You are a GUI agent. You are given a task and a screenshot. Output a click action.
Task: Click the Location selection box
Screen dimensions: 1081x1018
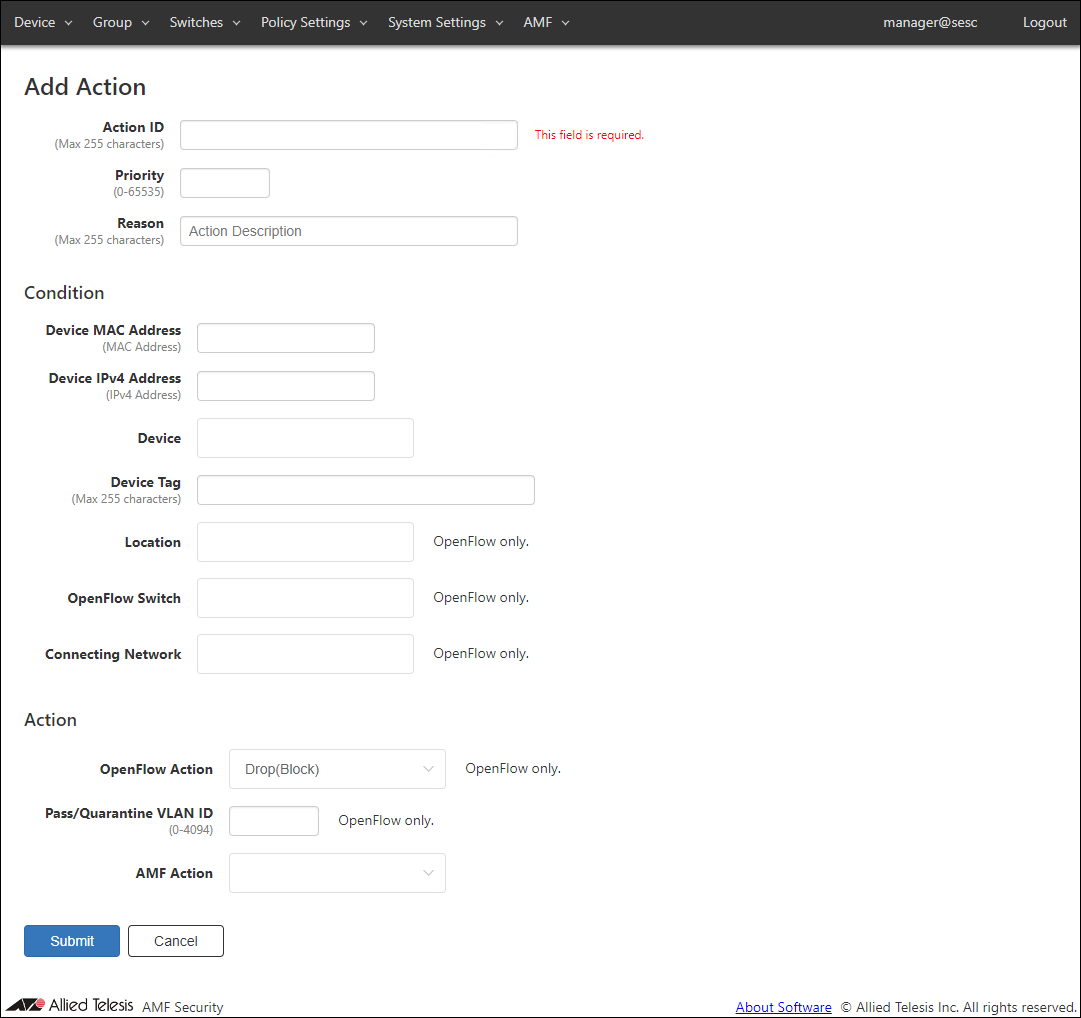pyautogui.click(x=305, y=542)
